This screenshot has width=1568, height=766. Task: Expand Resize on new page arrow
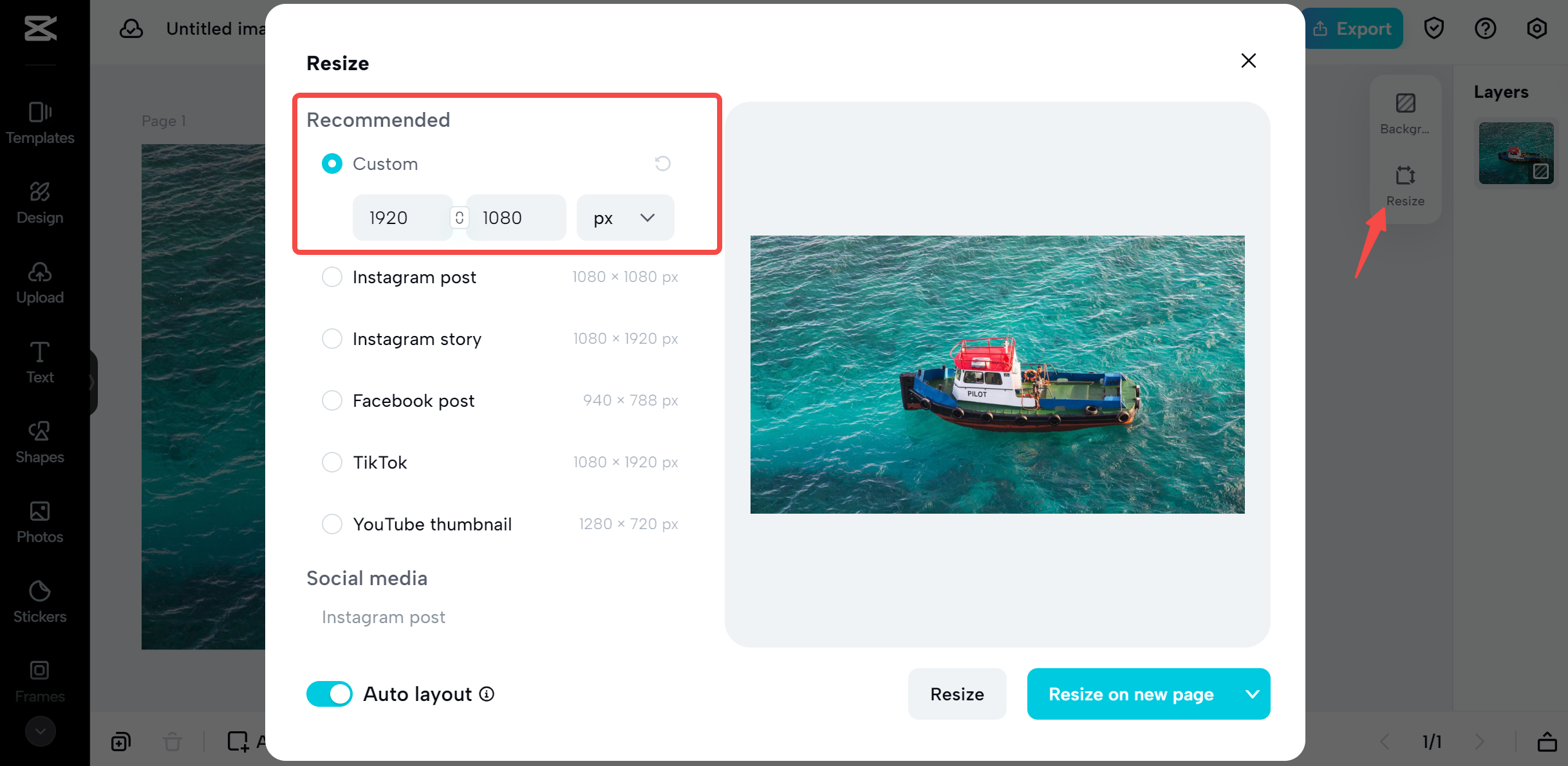pos(1252,694)
